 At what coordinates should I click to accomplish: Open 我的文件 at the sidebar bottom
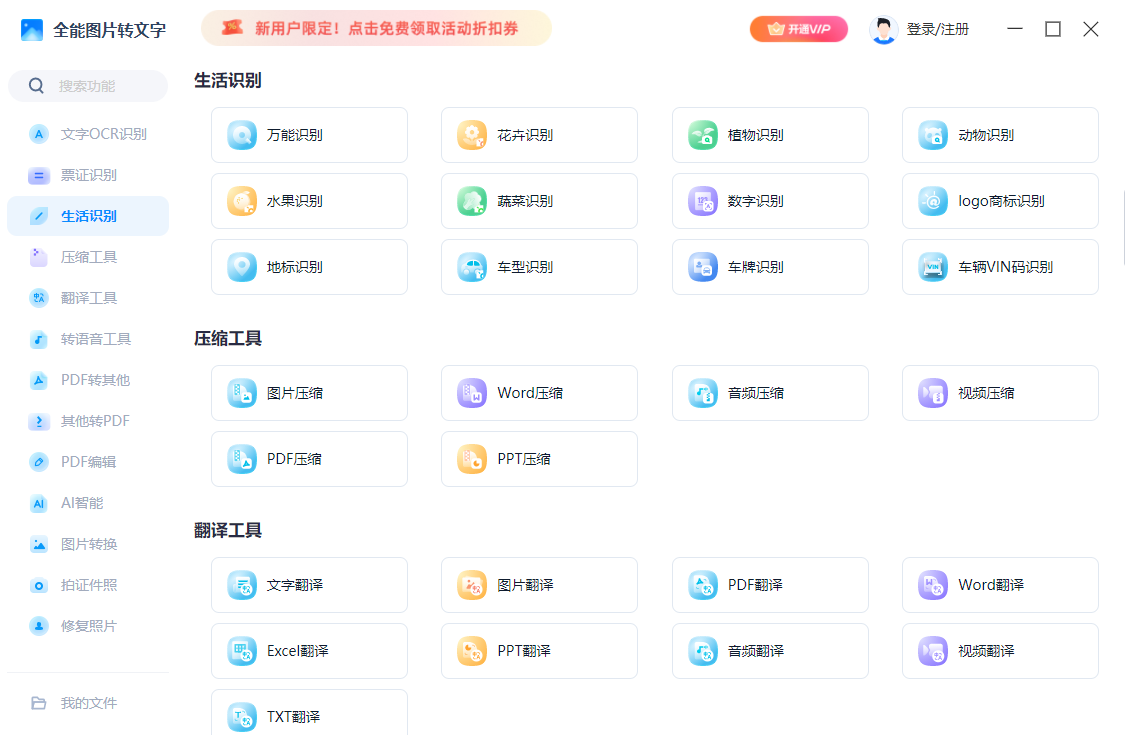[88, 703]
